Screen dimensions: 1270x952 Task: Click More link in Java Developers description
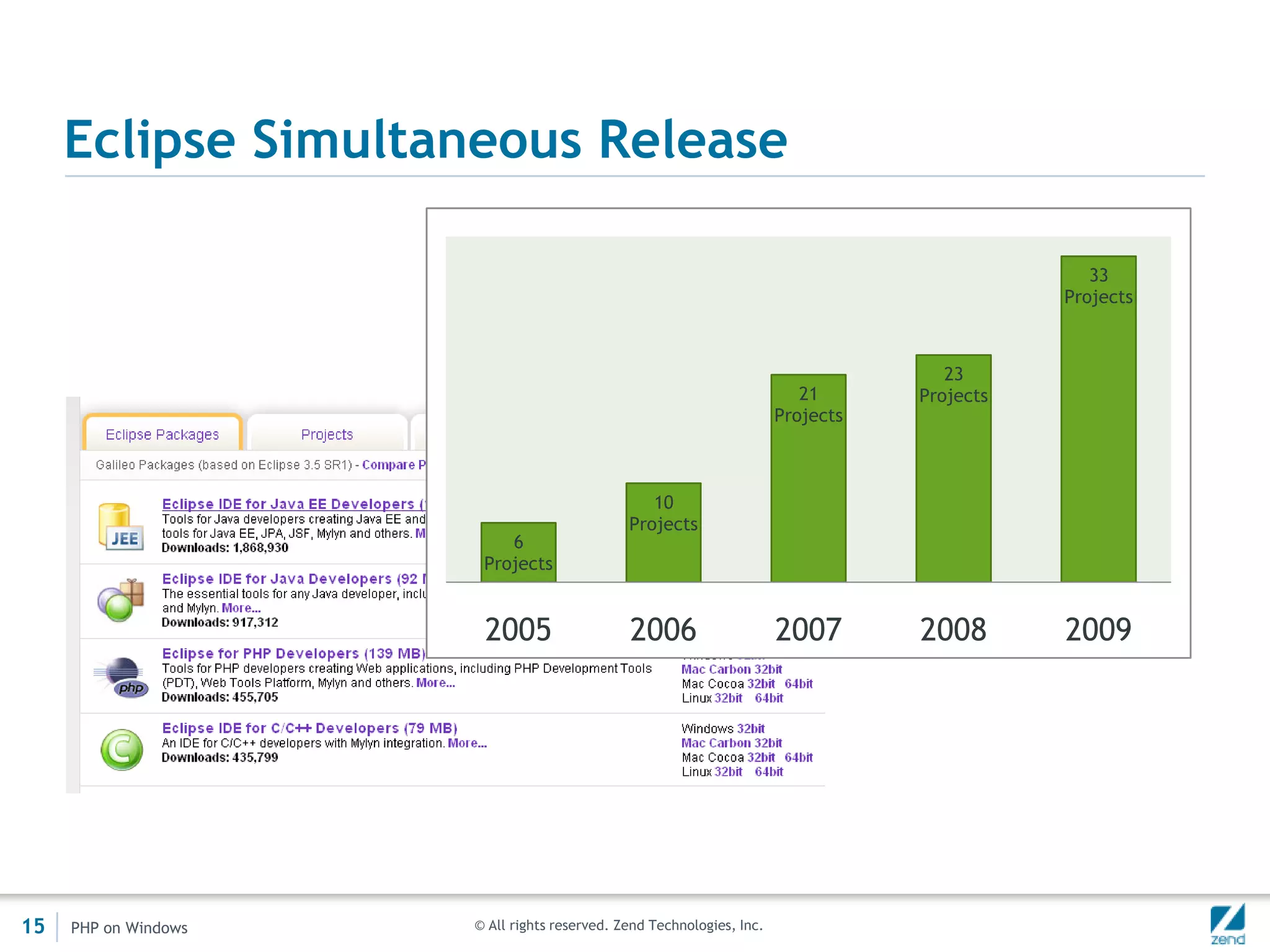coord(241,608)
